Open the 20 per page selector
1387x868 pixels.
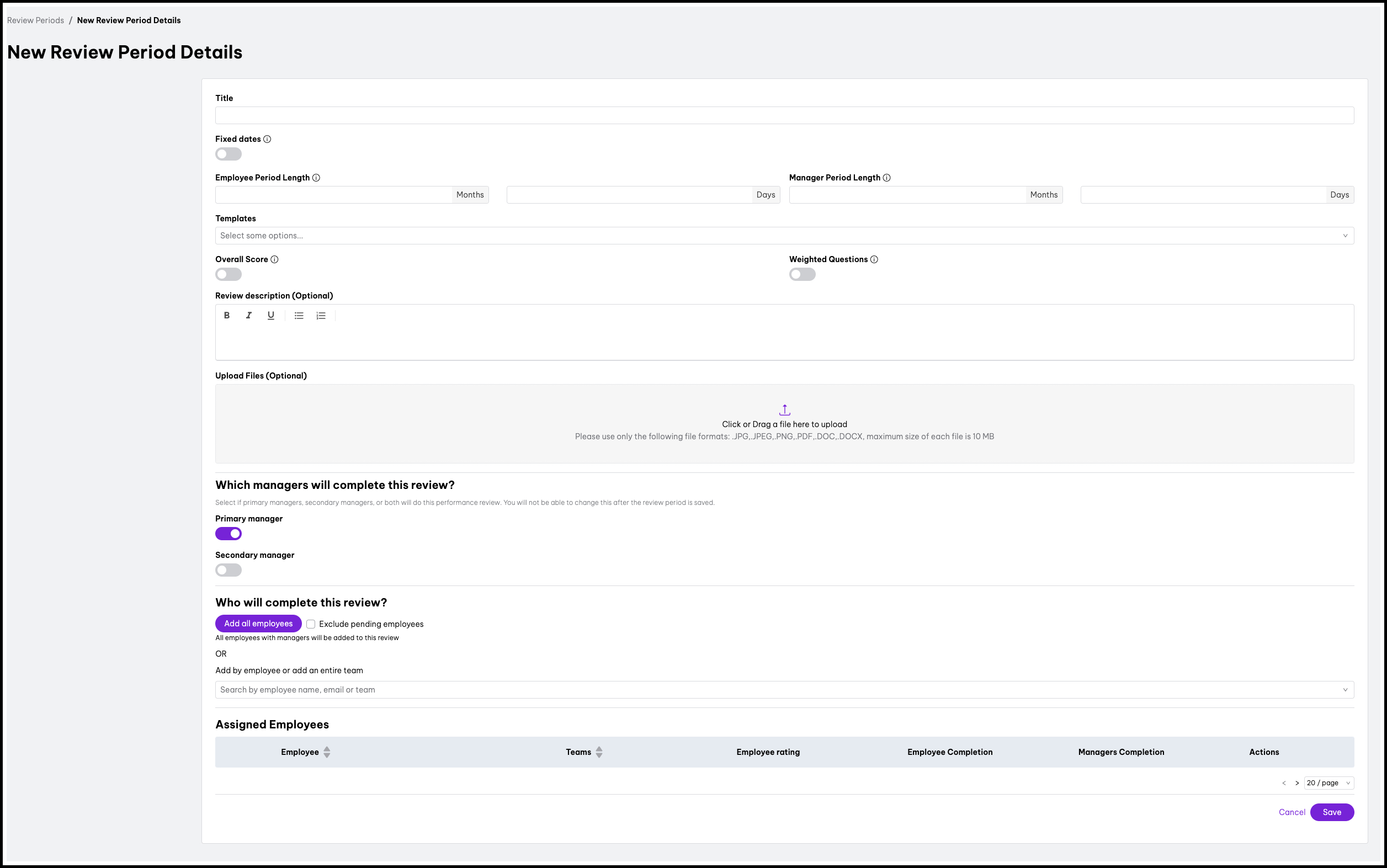(x=1328, y=782)
